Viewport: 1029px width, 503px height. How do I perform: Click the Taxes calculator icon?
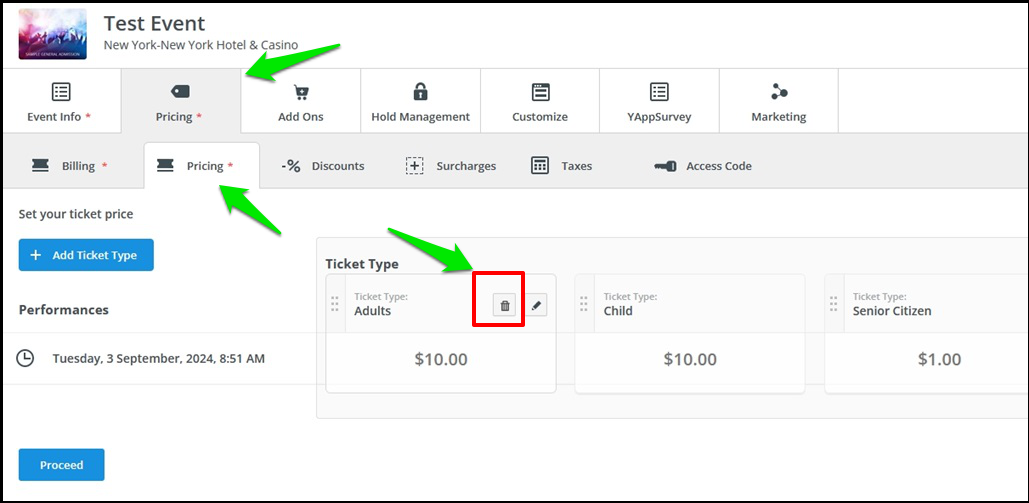[x=539, y=165]
